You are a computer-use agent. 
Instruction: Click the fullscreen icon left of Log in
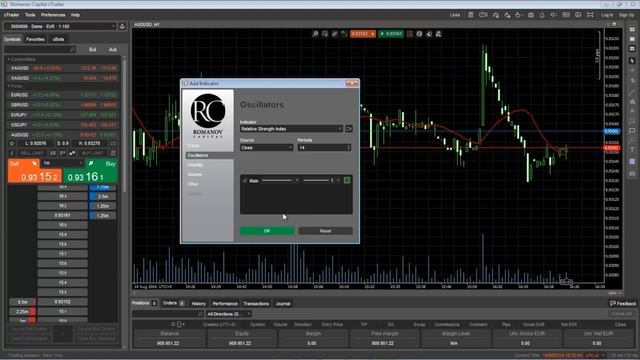(x=590, y=15)
